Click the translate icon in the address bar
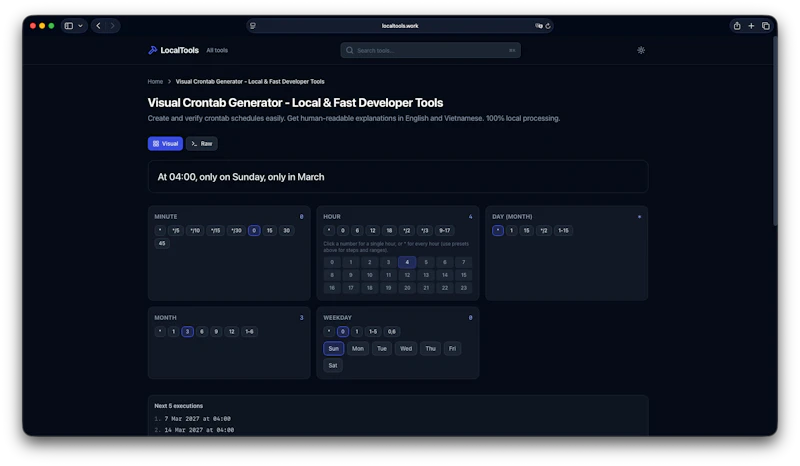 pyautogui.click(x=538, y=26)
